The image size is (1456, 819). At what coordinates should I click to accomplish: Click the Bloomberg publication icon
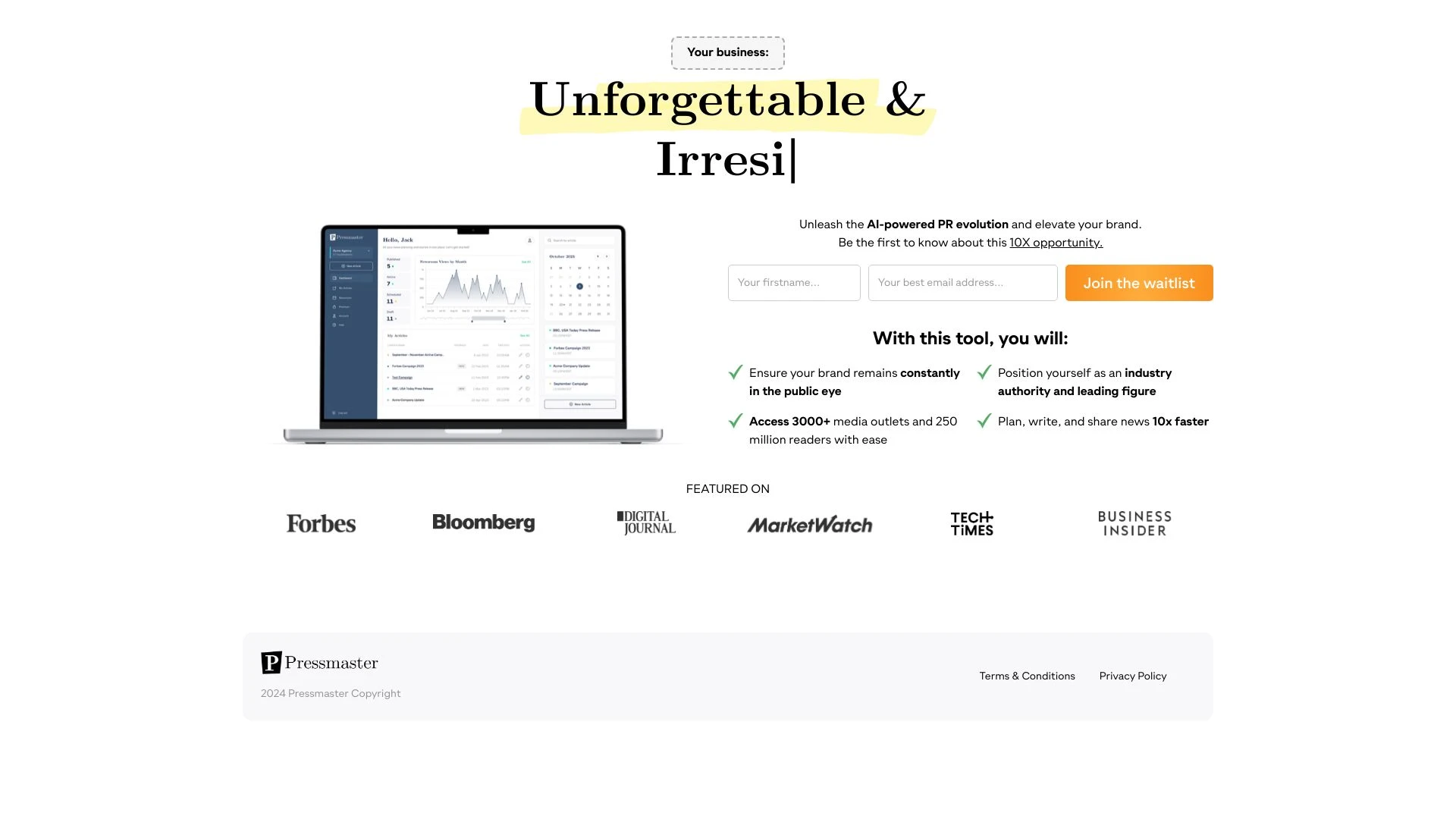click(483, 521)
